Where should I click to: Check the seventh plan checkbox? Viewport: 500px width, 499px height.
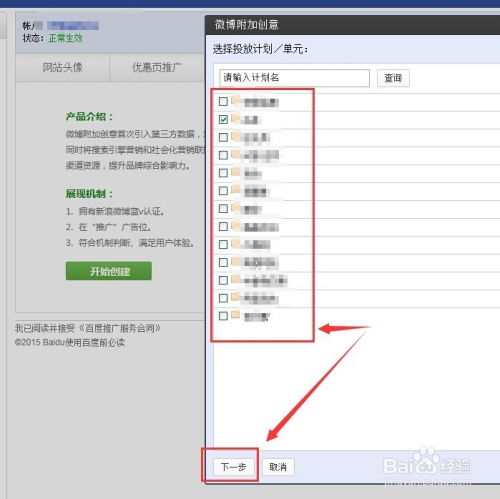[x=223, y=209]
